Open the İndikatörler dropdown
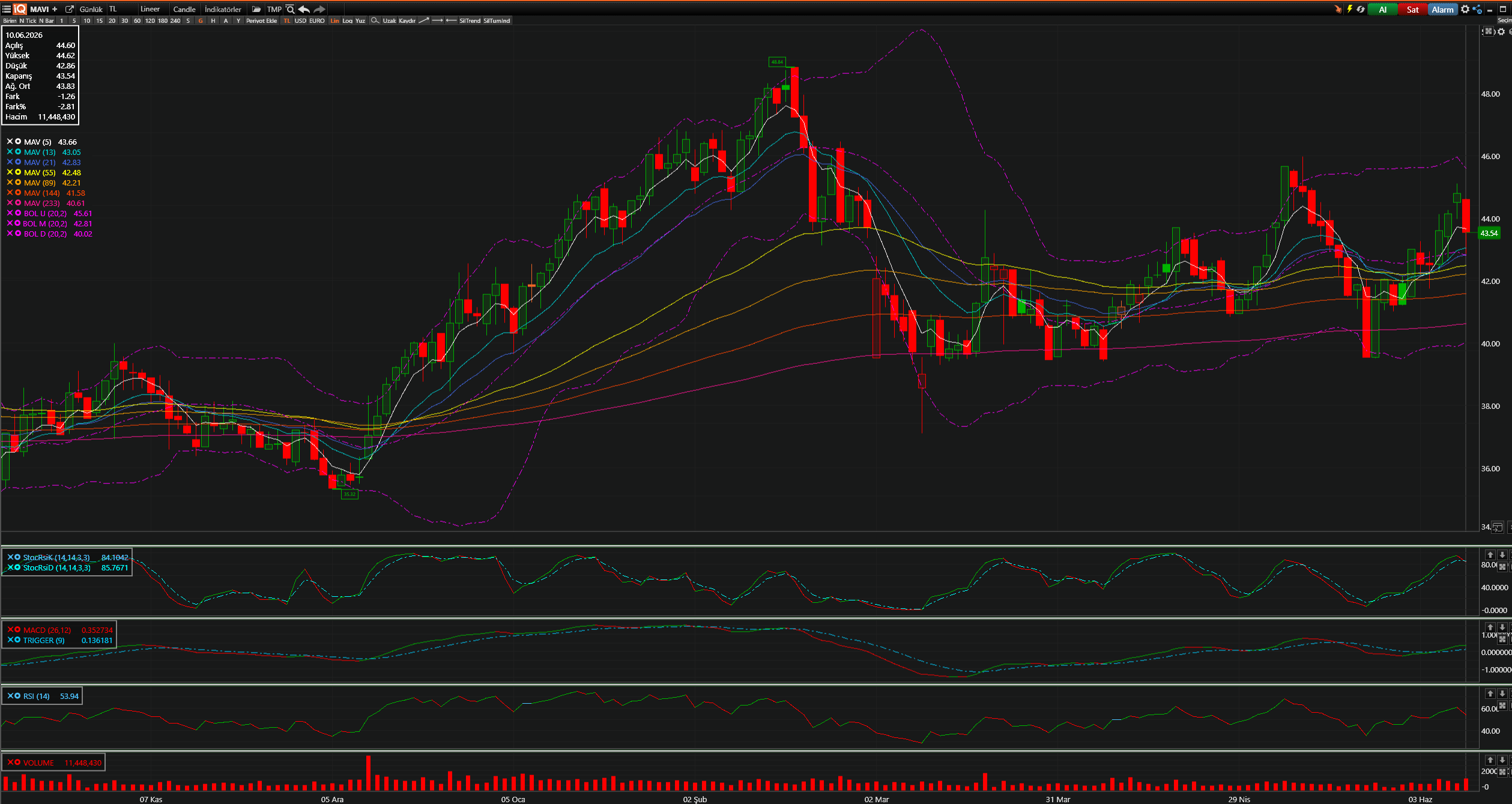 click(223, 9)
